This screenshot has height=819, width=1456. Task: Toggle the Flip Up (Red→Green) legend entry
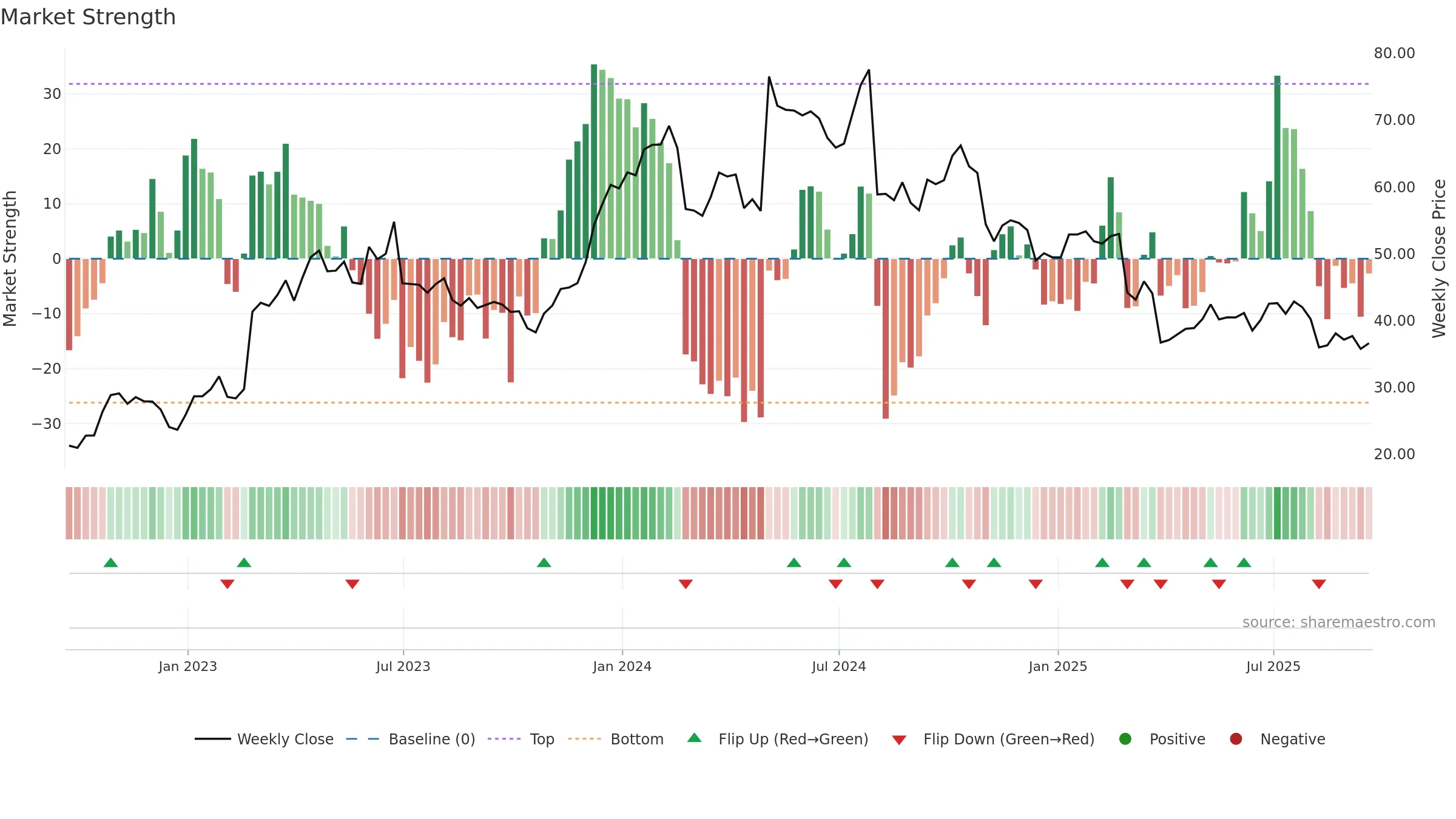pyautogui.click(x=778, y=739)
